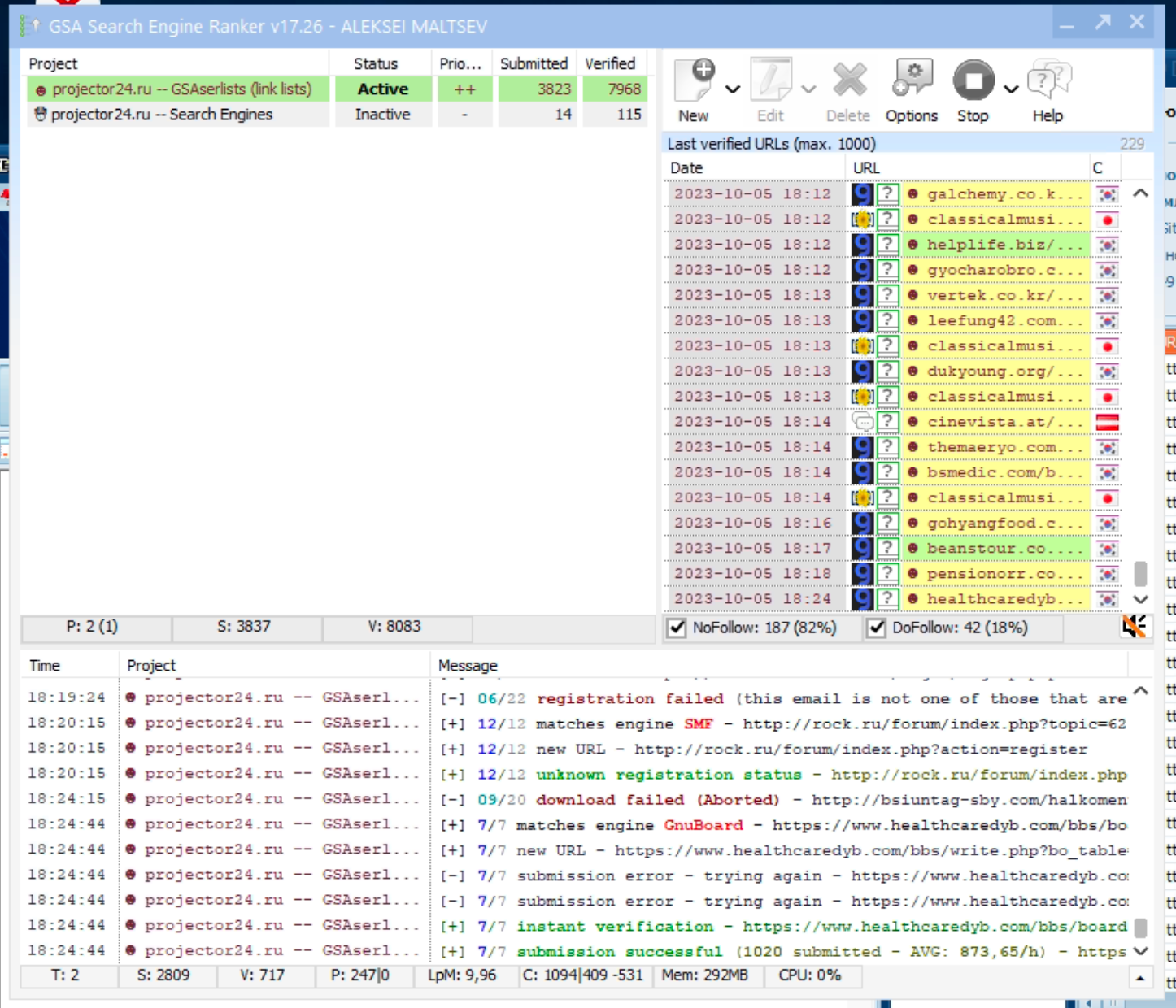Click the ++ priority cell
This screenshot has width=1176, height=1008.
click(x=465, y=89)
